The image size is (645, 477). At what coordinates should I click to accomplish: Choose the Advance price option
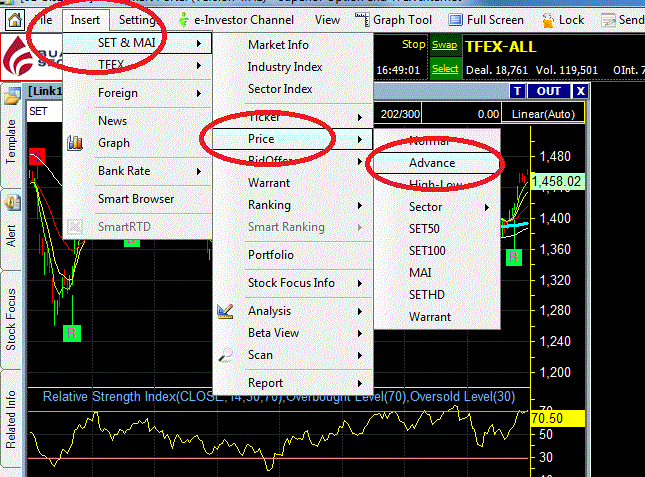coord(437,163)
